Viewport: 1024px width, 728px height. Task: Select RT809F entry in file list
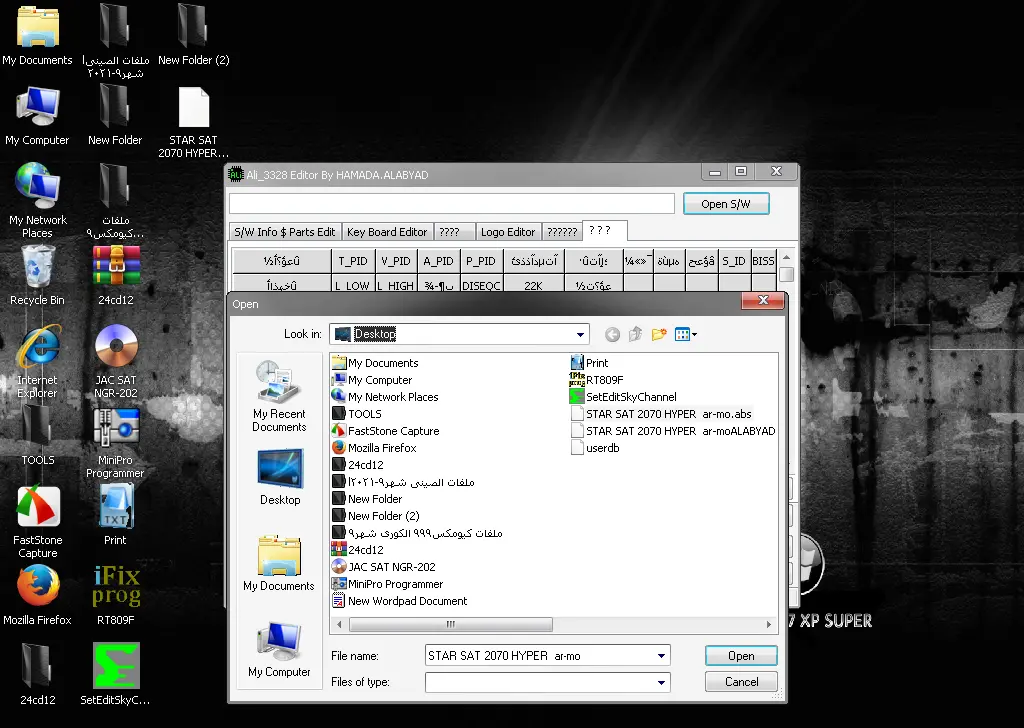597,380
